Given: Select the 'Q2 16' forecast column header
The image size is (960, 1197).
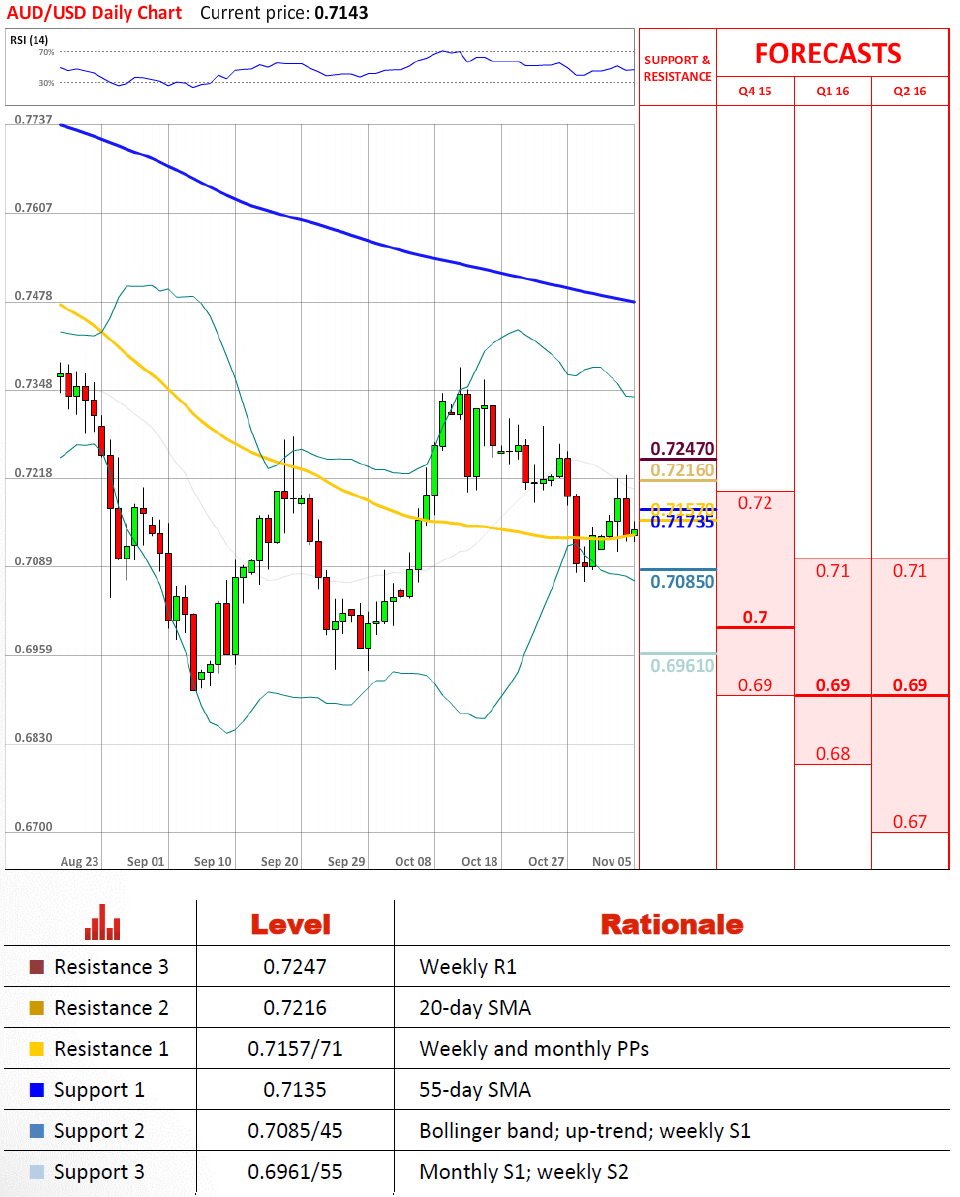Looking at the screenshot, I should [910, 91].
